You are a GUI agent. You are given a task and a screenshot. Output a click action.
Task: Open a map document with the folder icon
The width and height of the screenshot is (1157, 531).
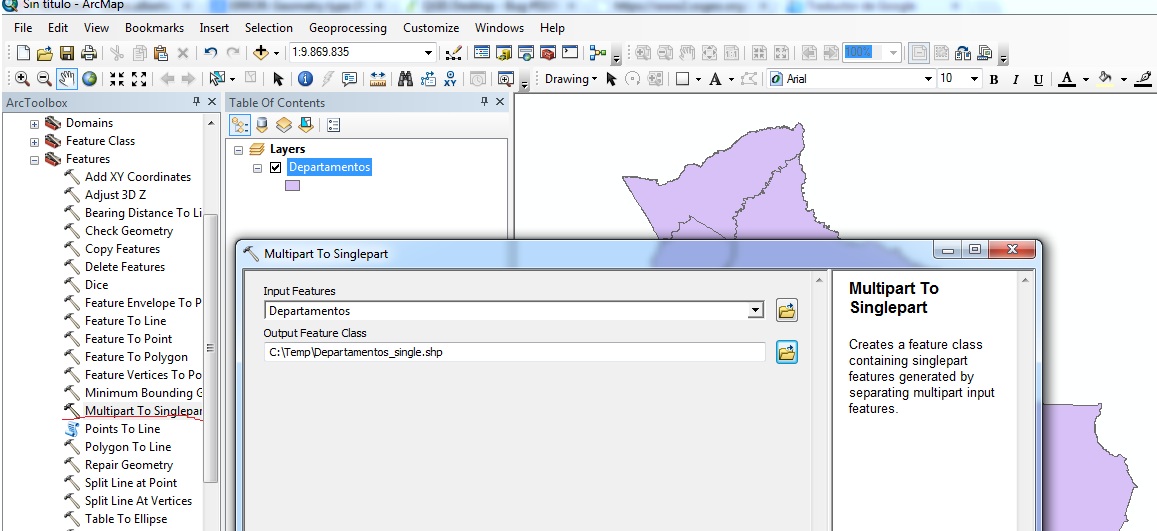44,52
